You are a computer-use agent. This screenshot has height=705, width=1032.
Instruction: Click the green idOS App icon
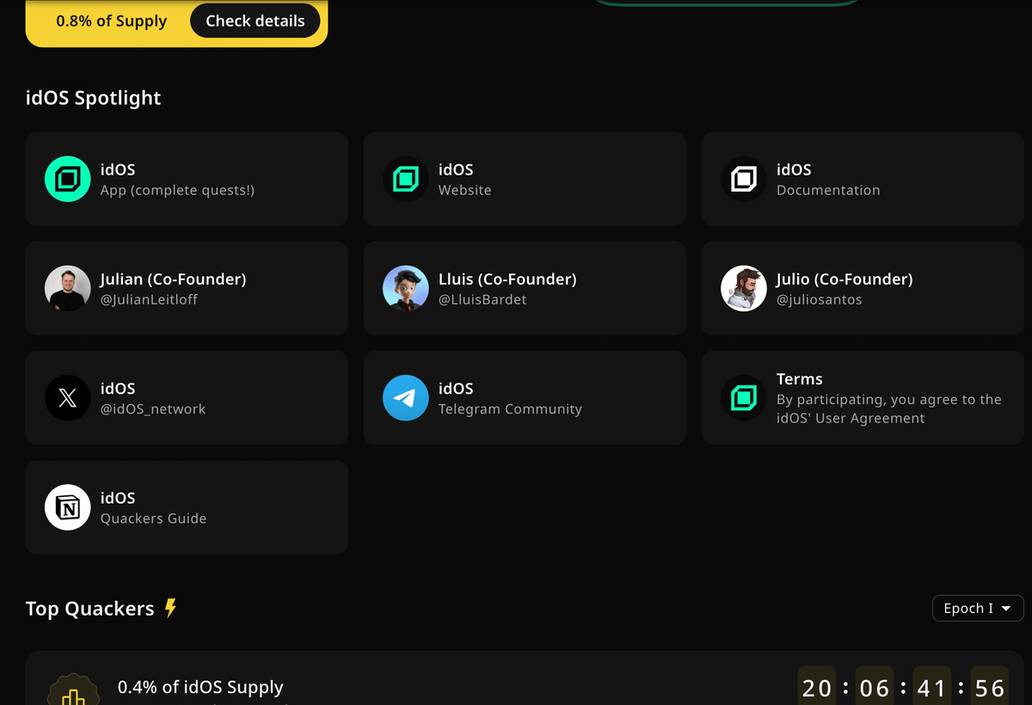[68, 179]
